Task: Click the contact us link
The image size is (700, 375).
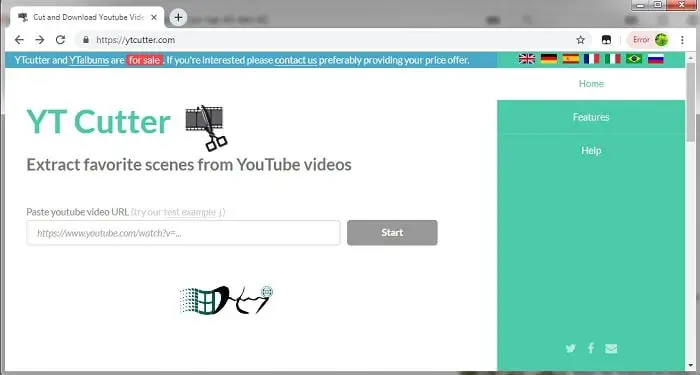Action: 296,60
